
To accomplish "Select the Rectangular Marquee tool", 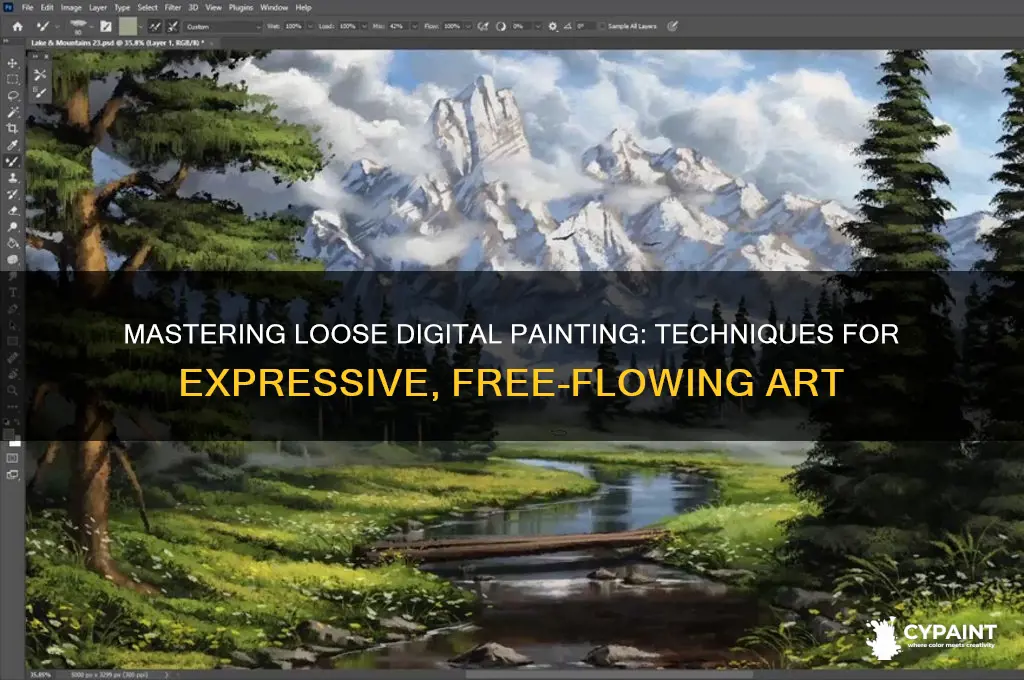I will point(12,80).
